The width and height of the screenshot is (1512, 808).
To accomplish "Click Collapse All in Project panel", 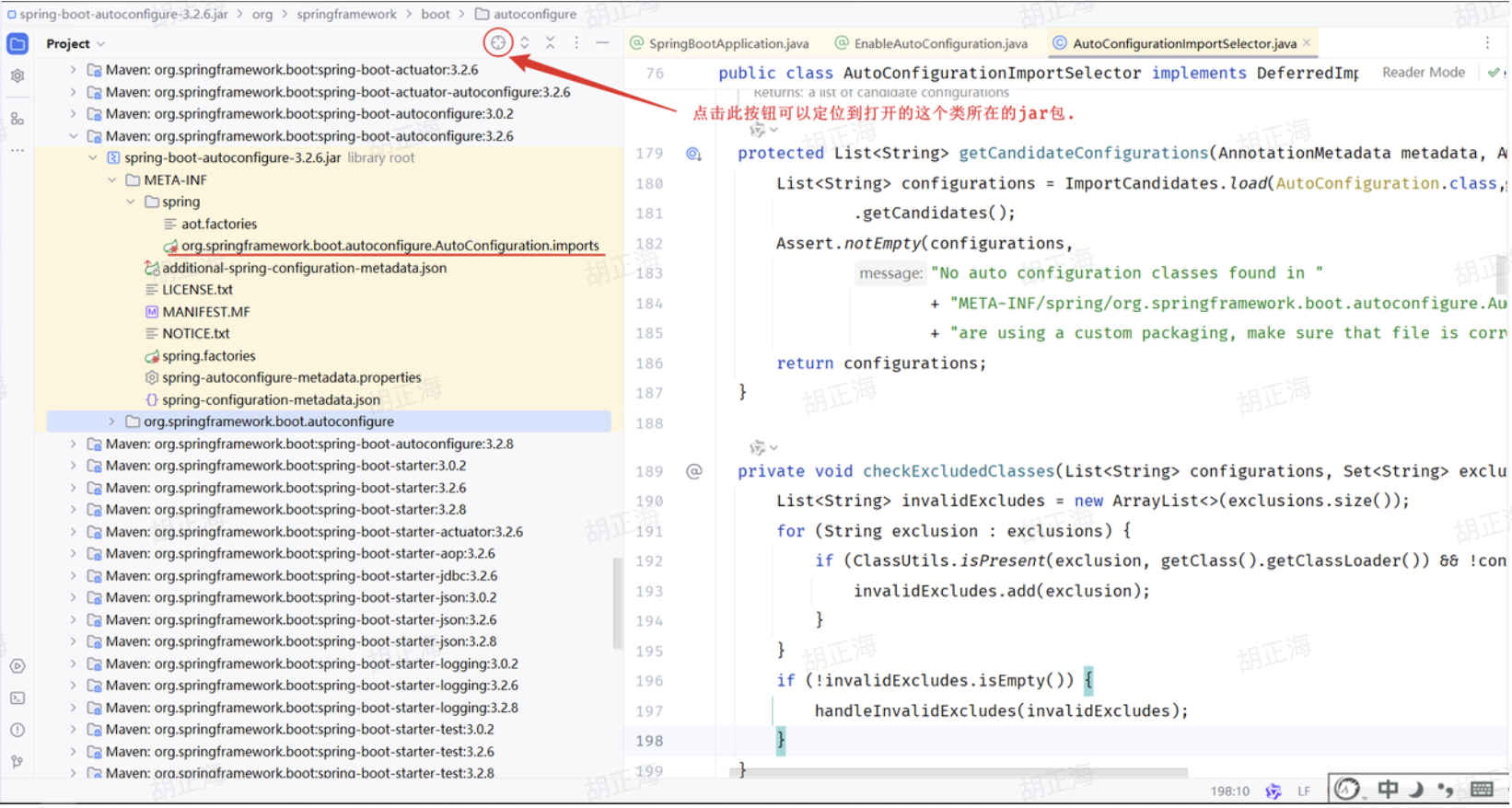I will click(x=550, y=42).
